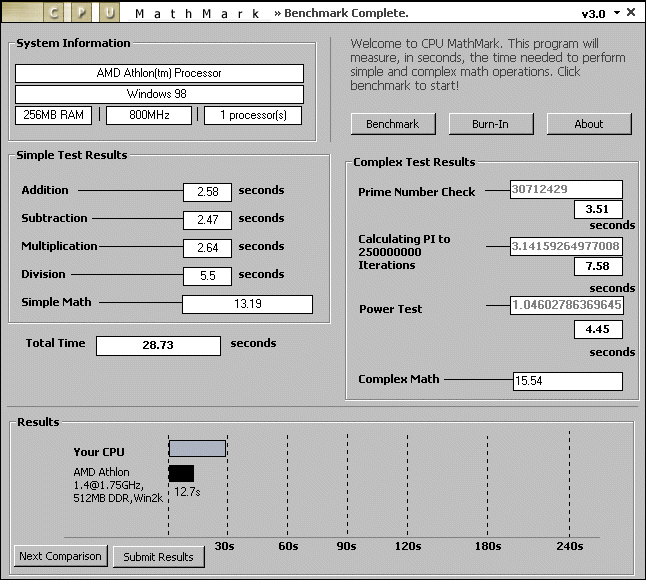Open the About dialog
The width and height of the screenshot is (646, 580).
click(588, 124)
